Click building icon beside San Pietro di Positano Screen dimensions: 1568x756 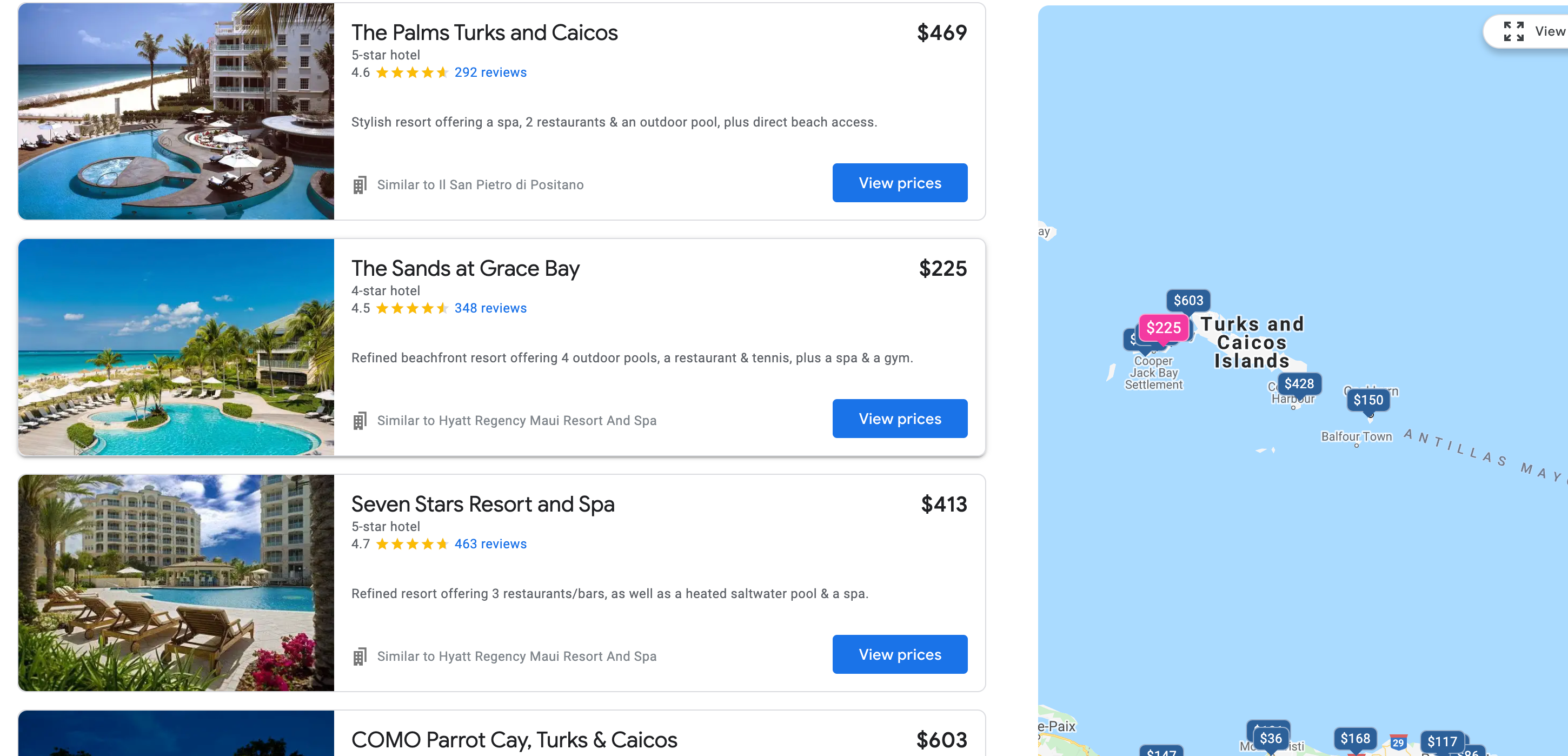click(x=360, y=185)
